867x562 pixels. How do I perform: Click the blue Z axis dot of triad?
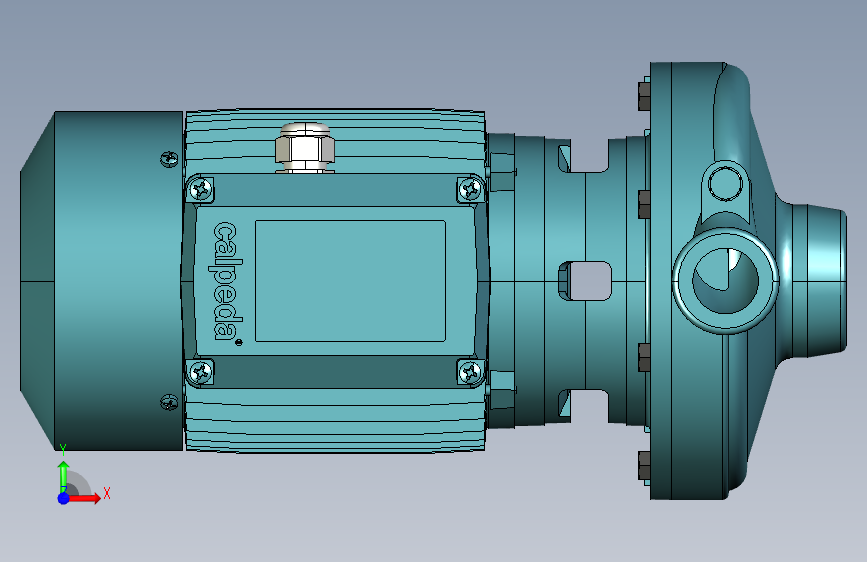tap(64, 498)
